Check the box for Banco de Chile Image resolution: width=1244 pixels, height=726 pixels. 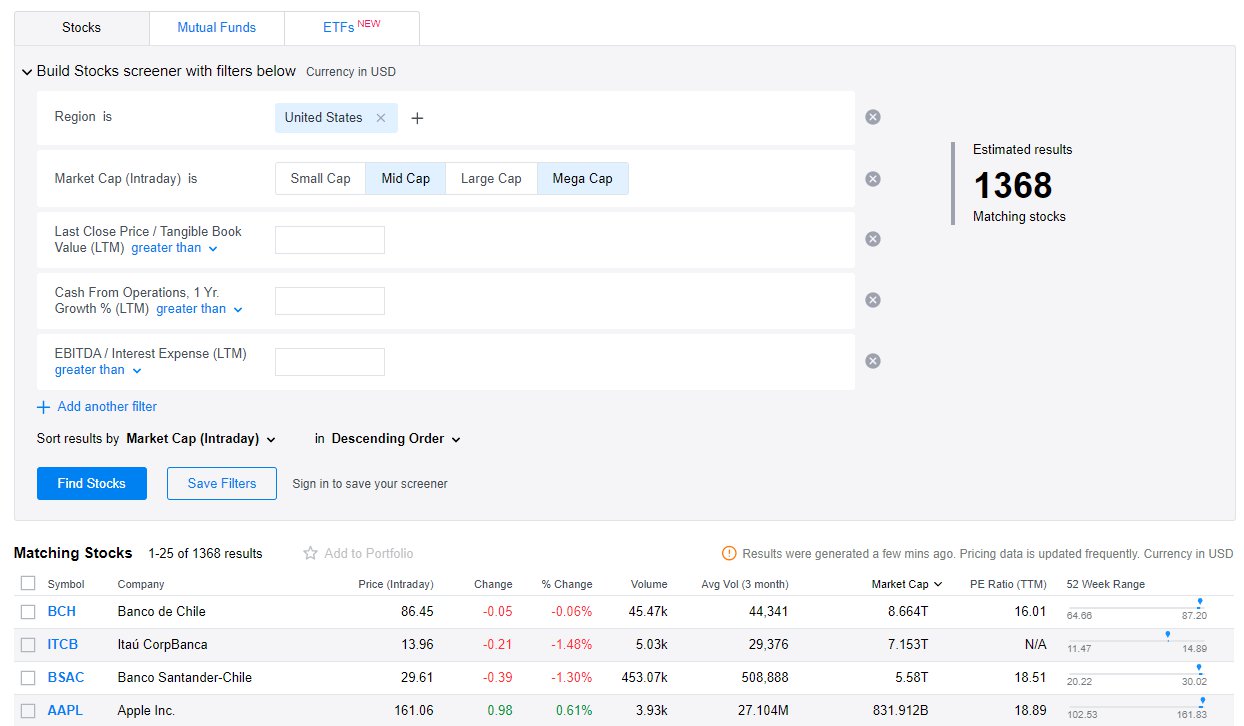click(28, 611)
